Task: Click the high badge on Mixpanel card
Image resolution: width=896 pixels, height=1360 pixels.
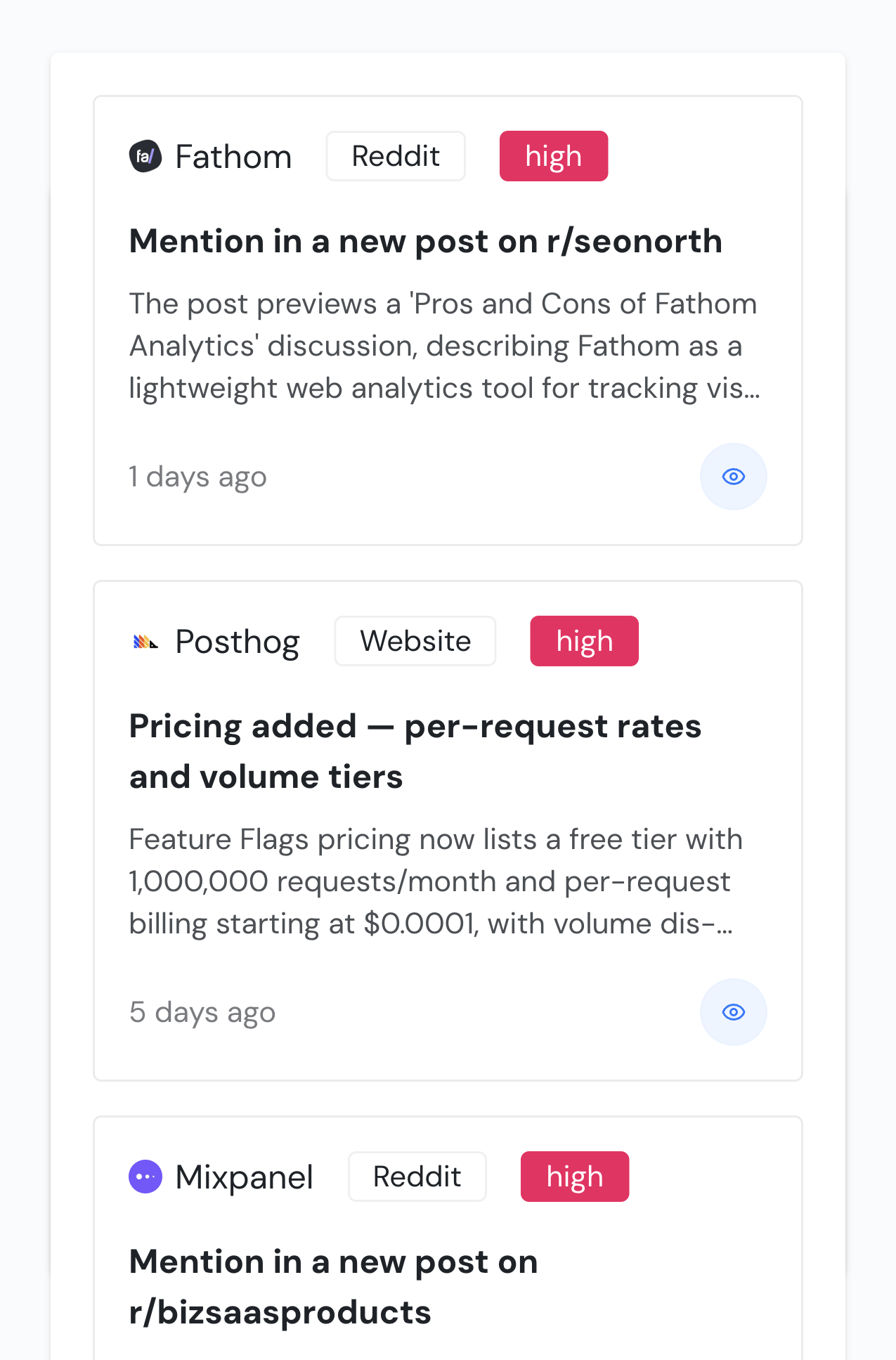Action: [574, 1177]
